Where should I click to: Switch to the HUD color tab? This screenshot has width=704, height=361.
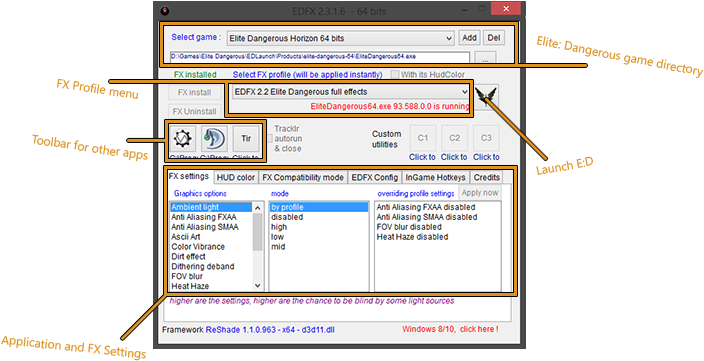click(x=236, y=178)
